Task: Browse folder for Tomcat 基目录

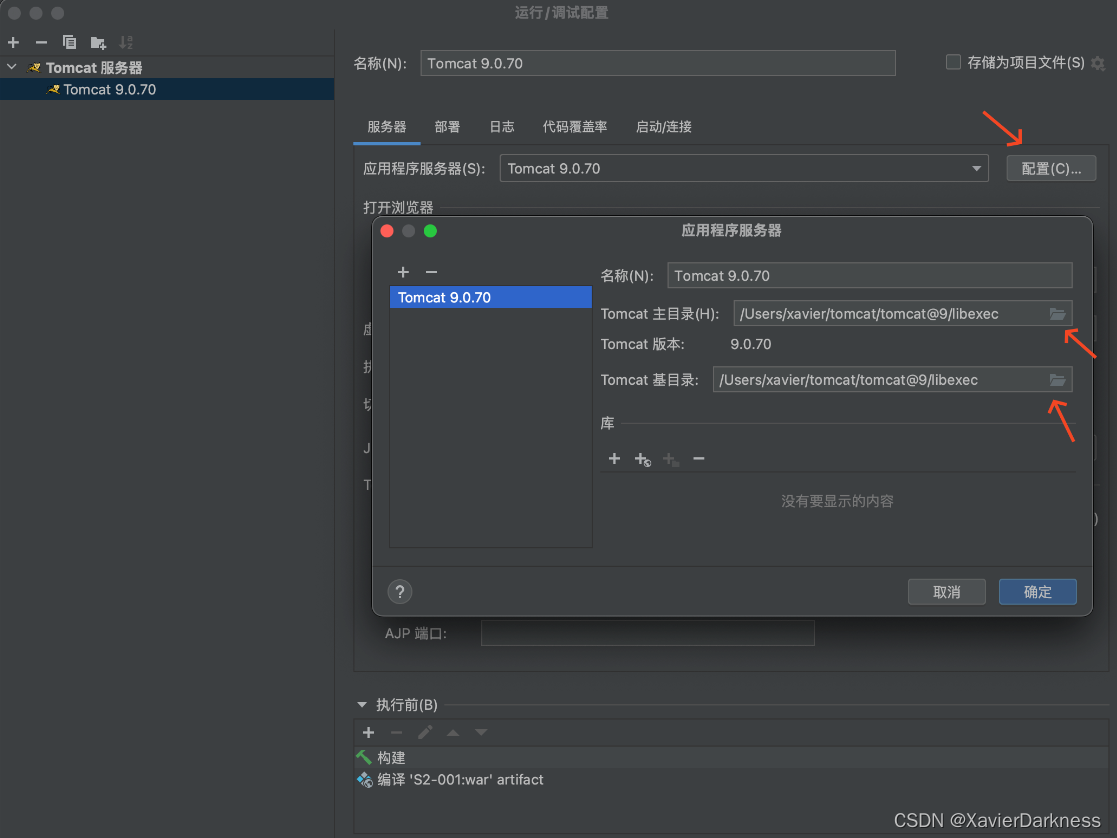Action: [x=1057, y=380]
